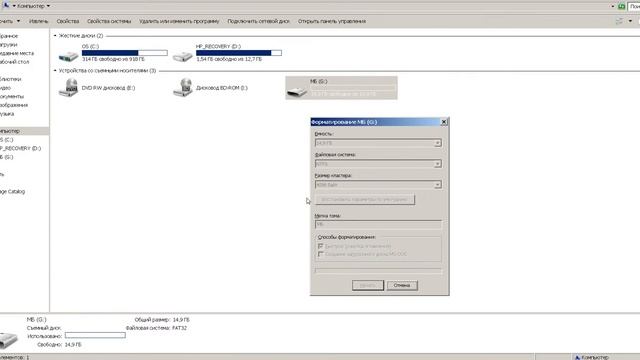Select Библиотеки in navigation pane
Image resolution: width=640 pixels, height=360 pixels.
point(10,79)
